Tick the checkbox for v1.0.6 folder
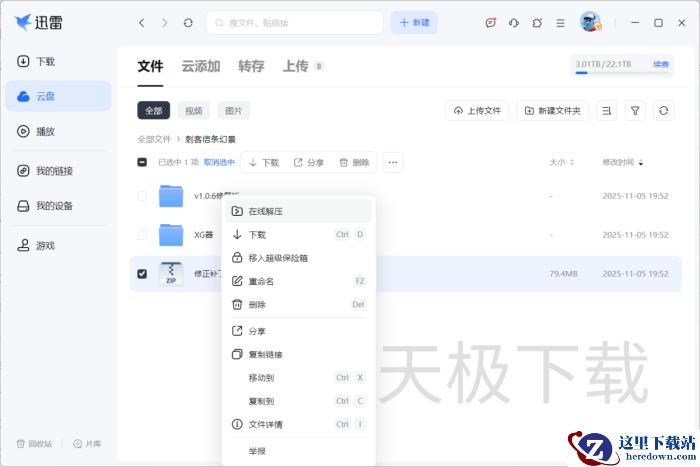Viewport: 700px width, 467px height. click(x=142, y=196)
